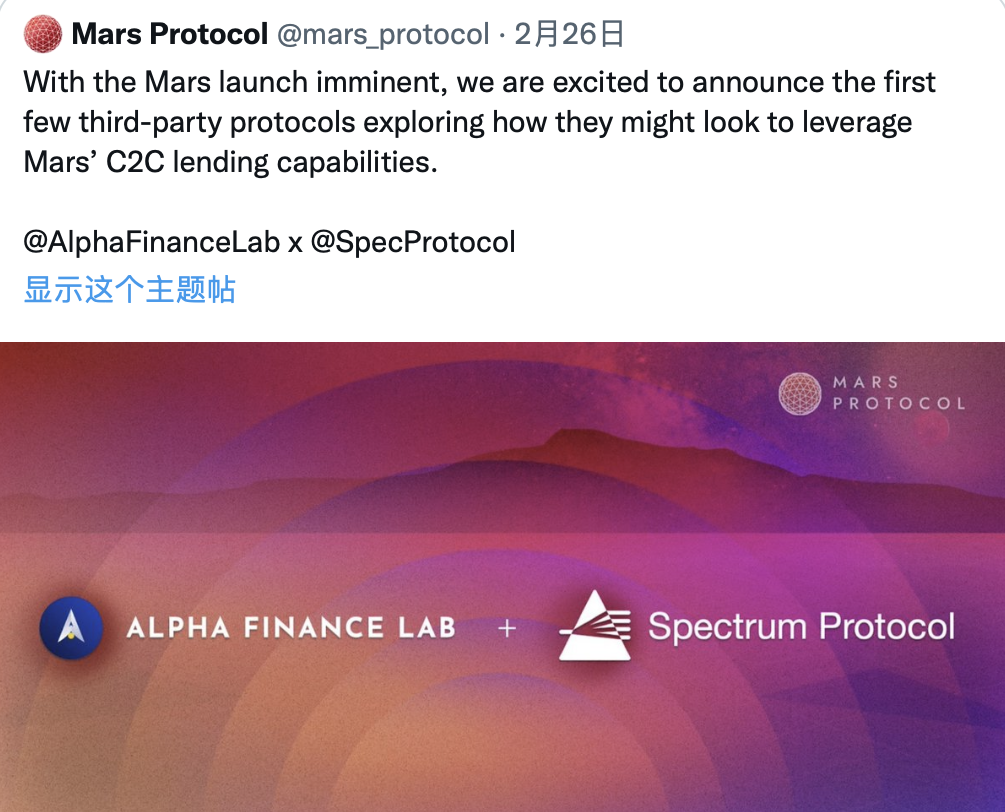
Task: Open the Mars Protocol display name
Action: [x=169, y=35]
